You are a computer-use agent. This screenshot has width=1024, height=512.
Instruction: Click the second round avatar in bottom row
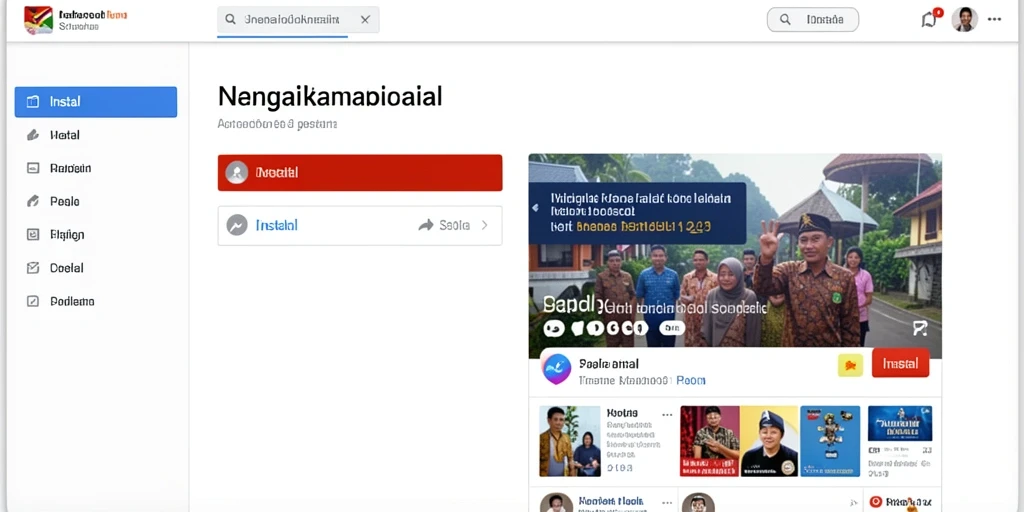698,502
